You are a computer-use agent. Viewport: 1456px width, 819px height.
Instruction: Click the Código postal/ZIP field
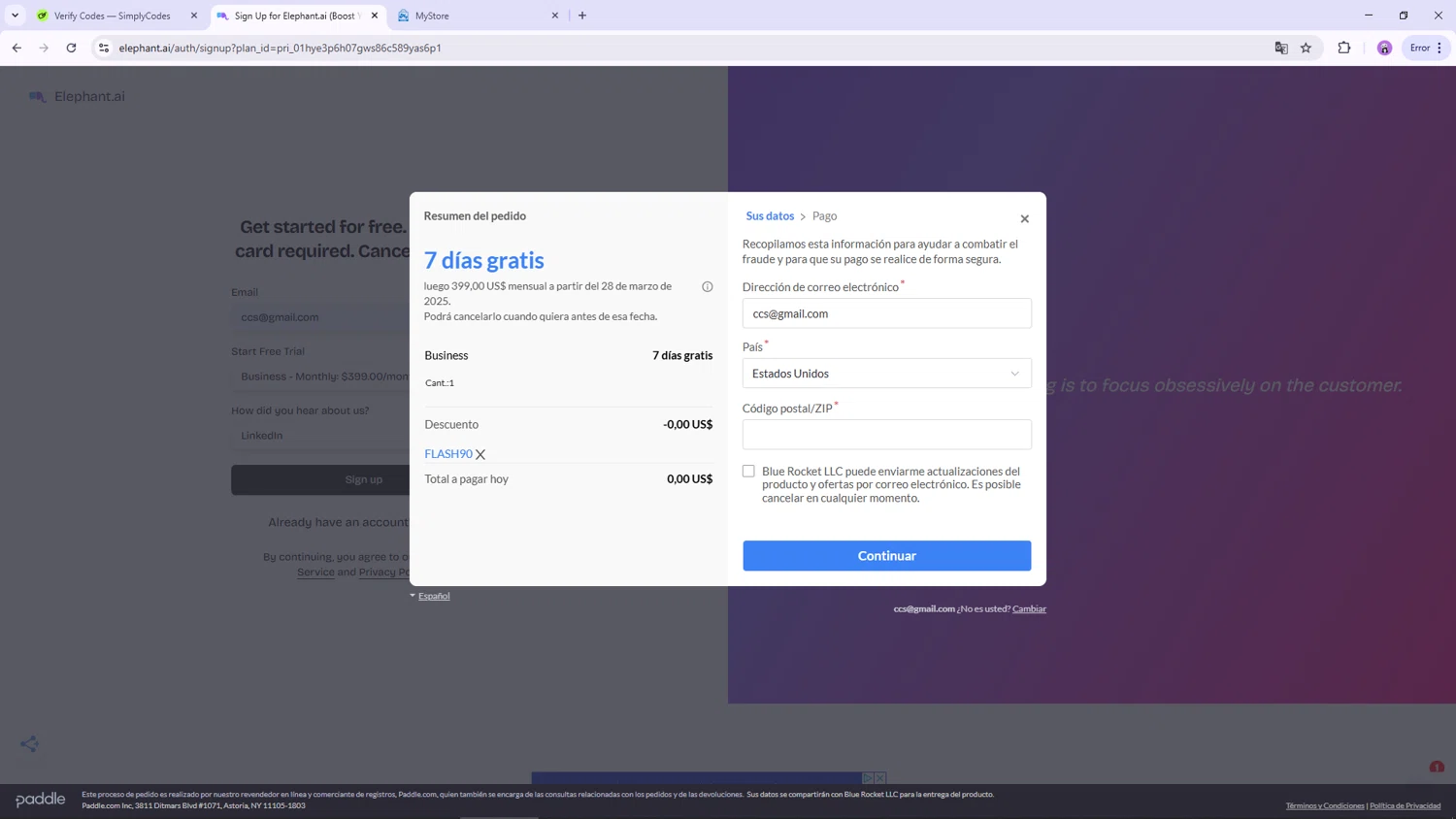pyautogui.click(x=887, y=435)
